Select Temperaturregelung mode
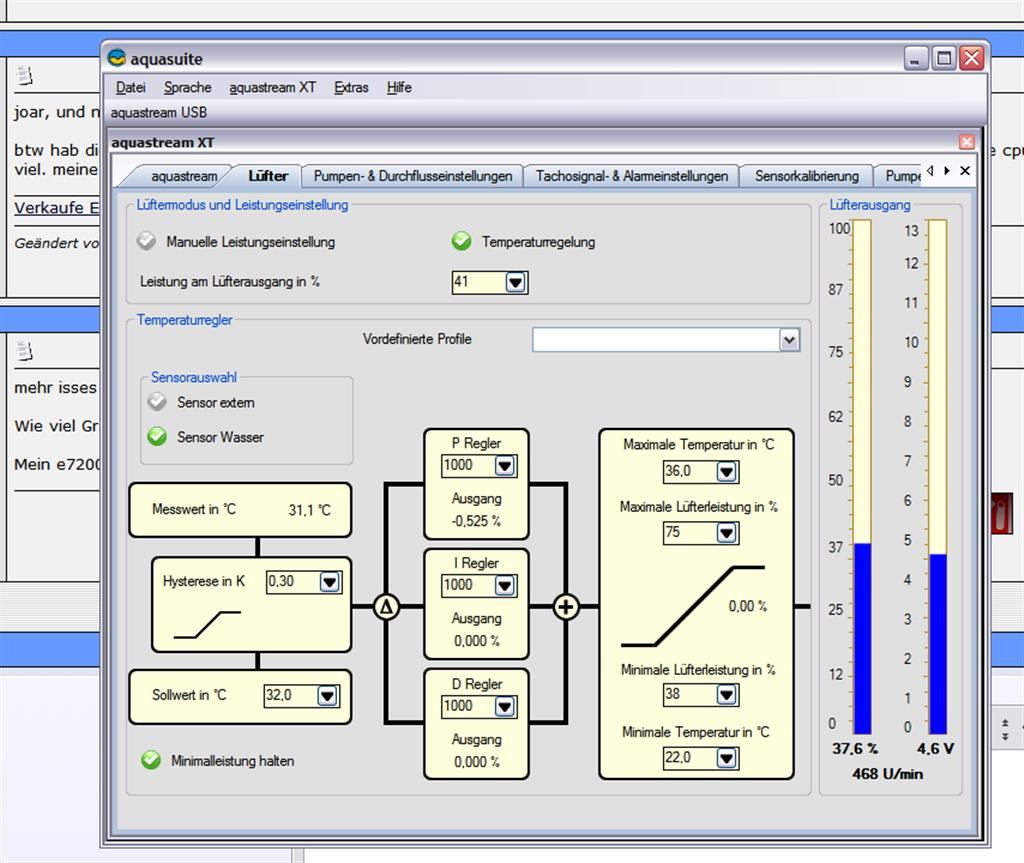1024x863 pixels. tap(461, 241)
